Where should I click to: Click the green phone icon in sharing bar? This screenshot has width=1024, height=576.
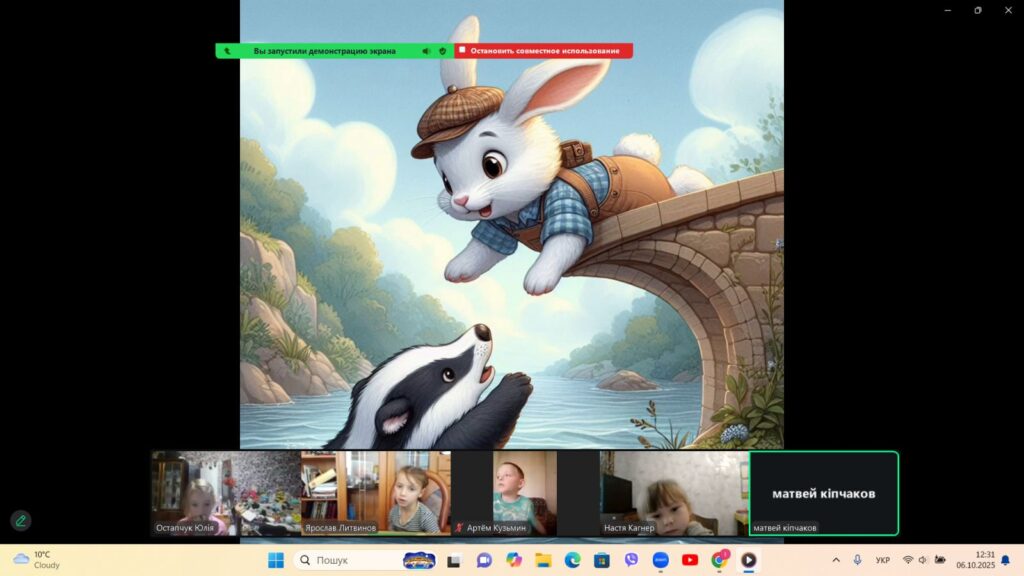tap(227, 51)
